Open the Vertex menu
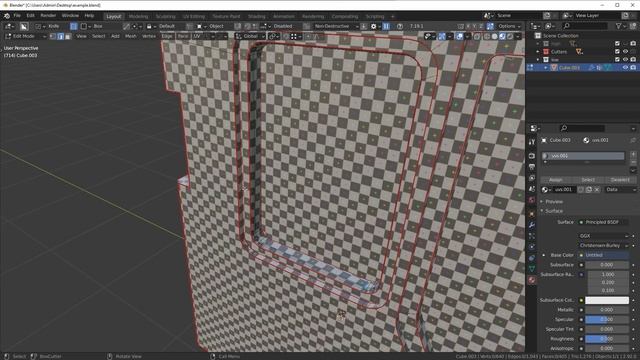The image size is (640, 360). pyautogui.click(x=149, y=36)
